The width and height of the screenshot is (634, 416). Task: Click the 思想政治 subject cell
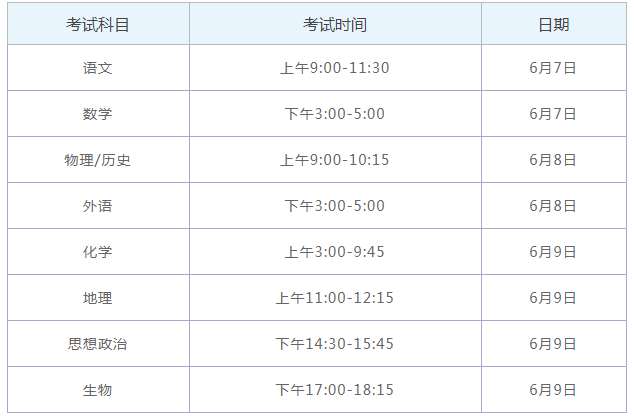[98, 344]
